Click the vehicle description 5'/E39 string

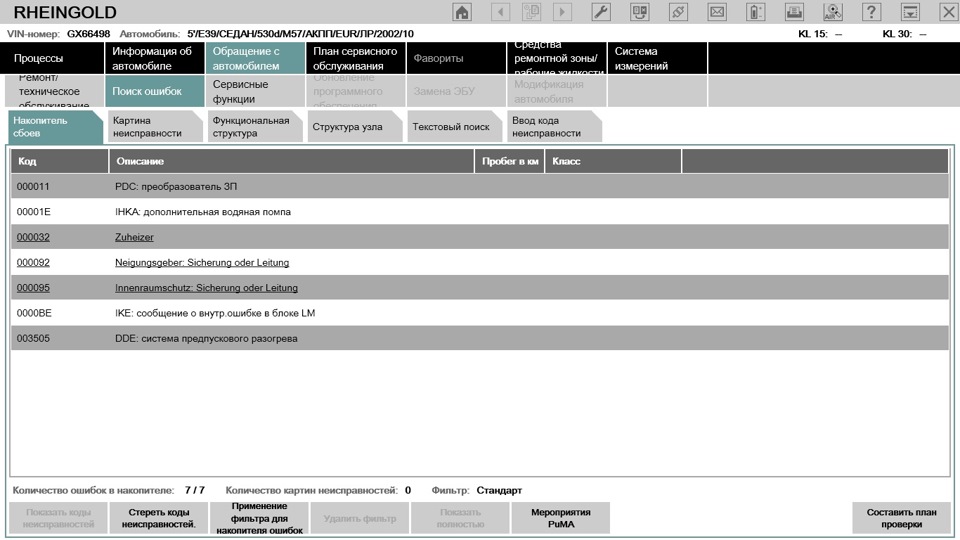[x=300, y=34]
